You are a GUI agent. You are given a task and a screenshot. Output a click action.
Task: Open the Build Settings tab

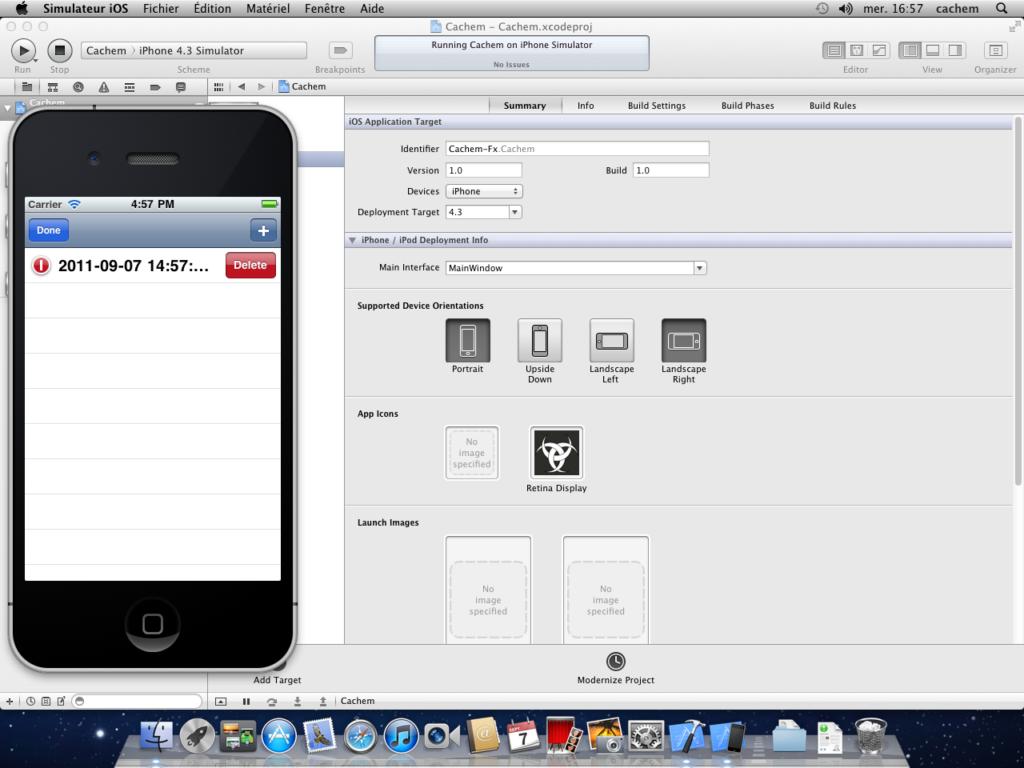[657, 105]
